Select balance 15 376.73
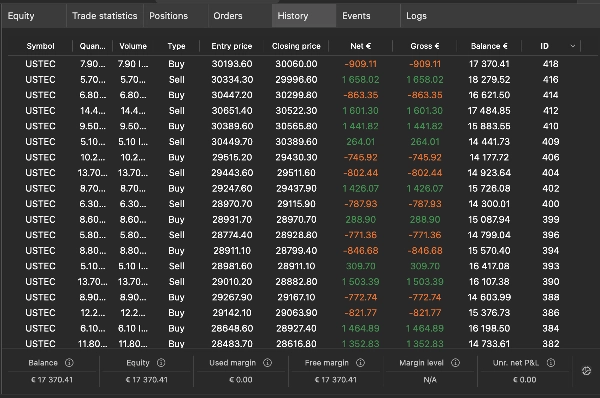Viewport: 600px width, 398px height. (x=489, y=313)
